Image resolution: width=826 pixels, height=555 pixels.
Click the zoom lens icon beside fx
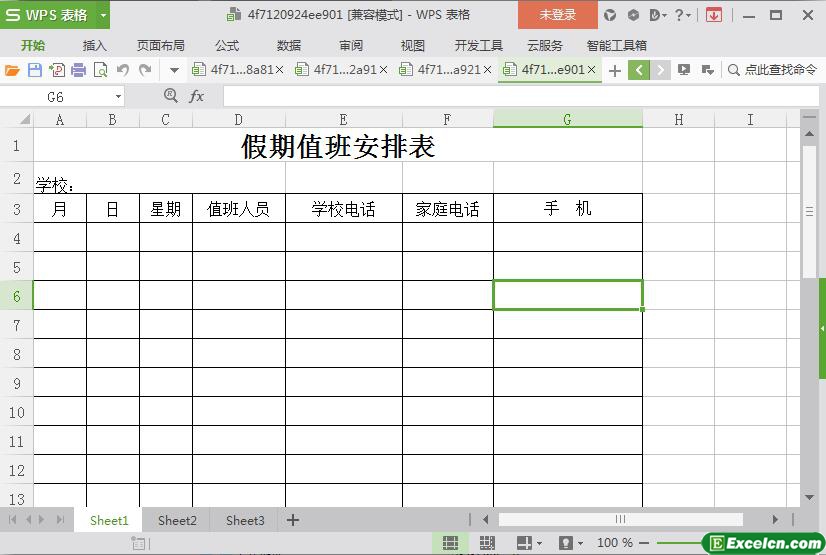(170, 95)
